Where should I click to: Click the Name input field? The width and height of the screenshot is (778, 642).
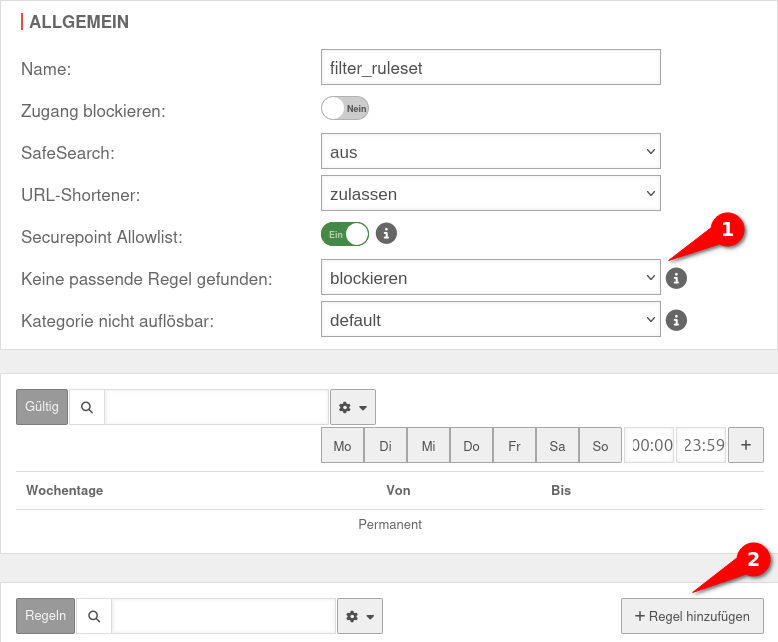tap(490, 67)
